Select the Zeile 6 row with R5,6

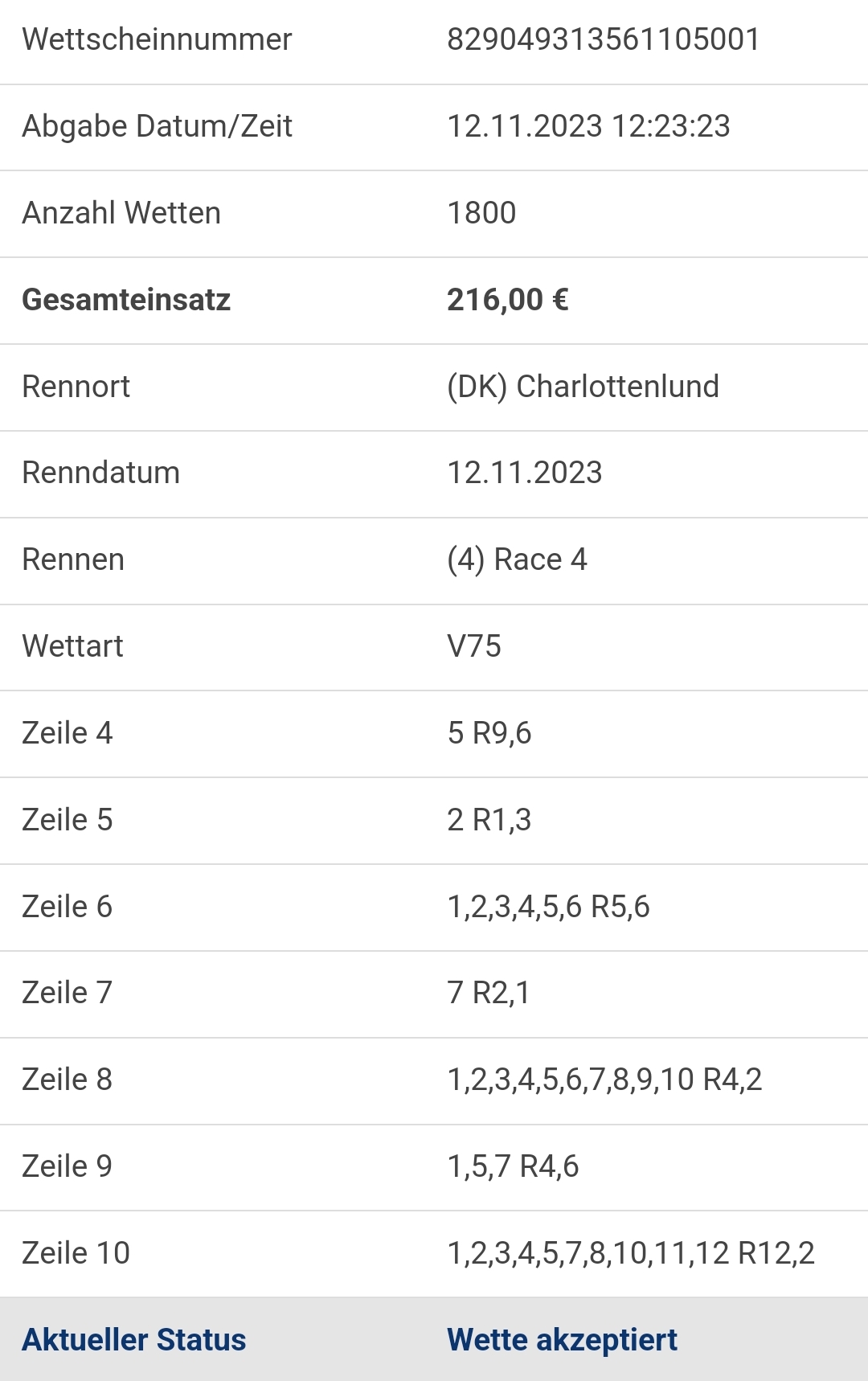434,908
